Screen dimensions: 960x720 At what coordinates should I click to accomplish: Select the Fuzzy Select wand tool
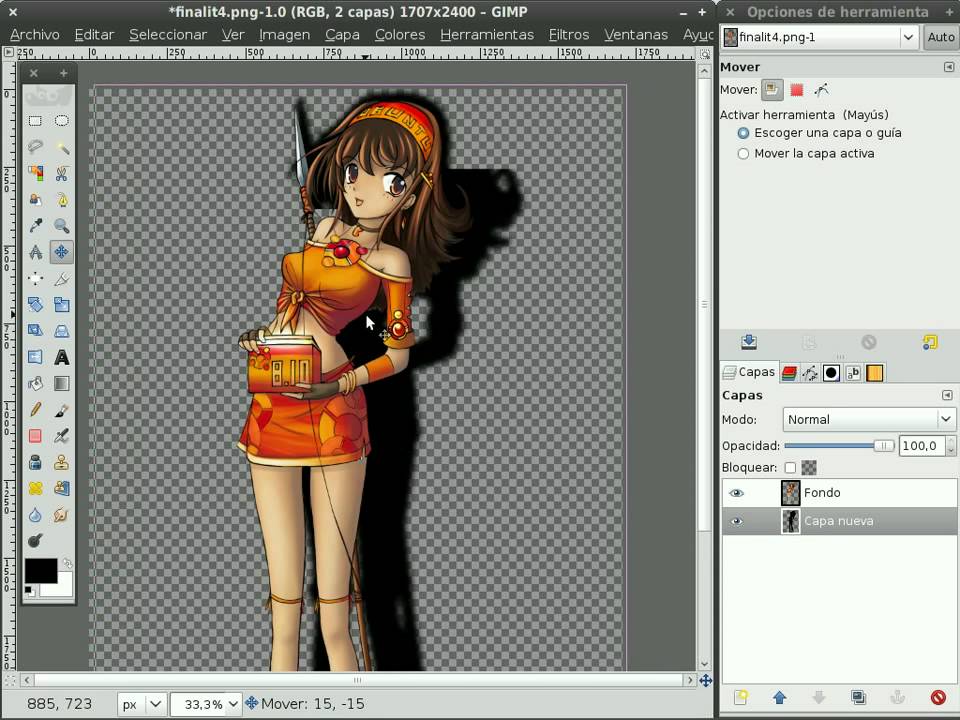click(61, 147)
